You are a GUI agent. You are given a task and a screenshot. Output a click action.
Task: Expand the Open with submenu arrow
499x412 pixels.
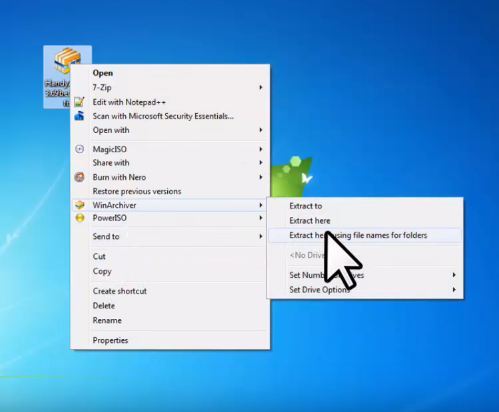click(261, 130)
